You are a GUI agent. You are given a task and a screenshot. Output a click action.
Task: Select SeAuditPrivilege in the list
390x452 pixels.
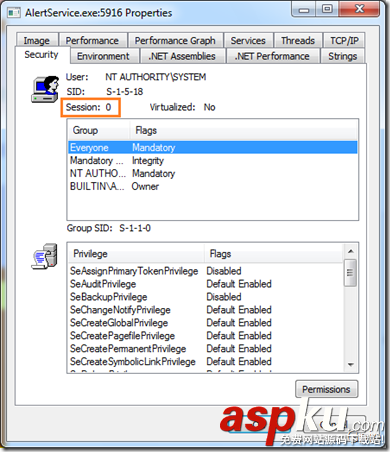(205, 284)
